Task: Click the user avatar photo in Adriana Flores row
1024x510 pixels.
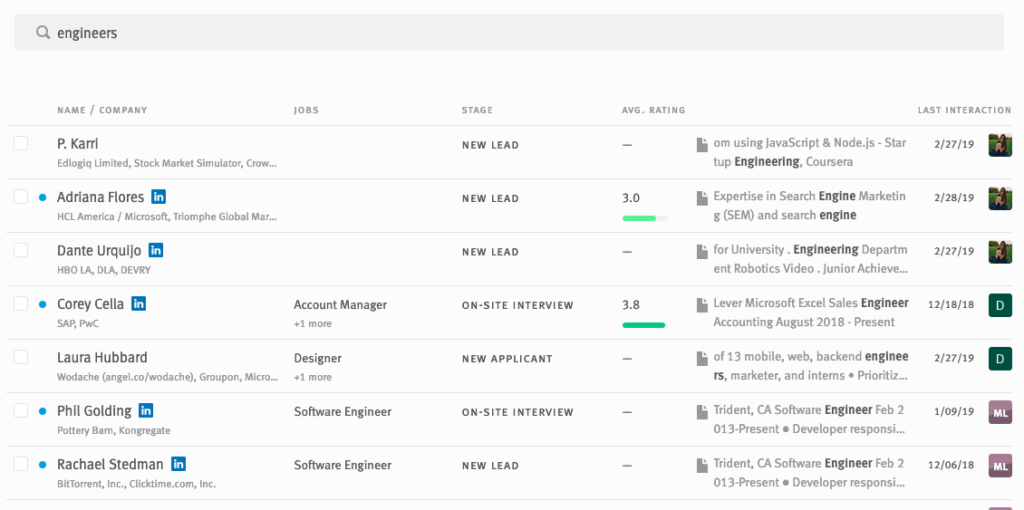Action: click(x=1000, y=199)
